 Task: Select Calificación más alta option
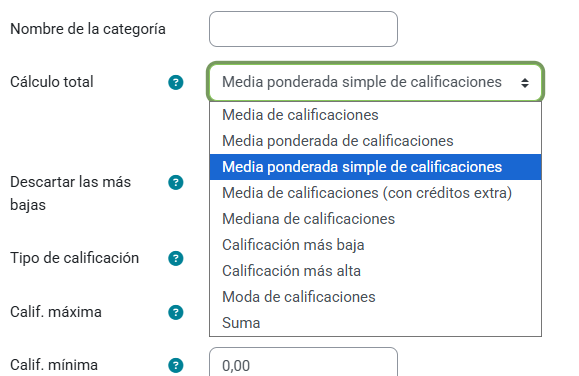click(375, 271)
